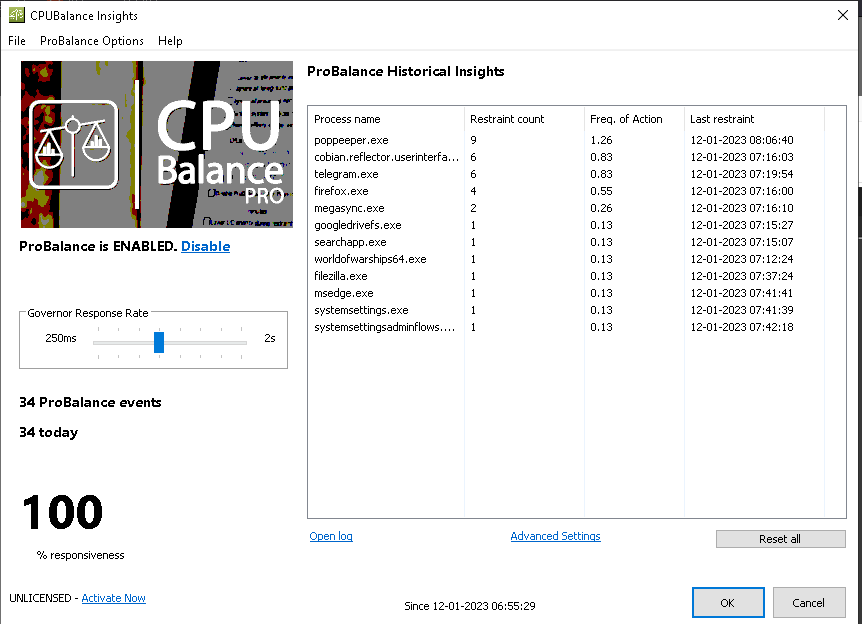The image size is (862, 624).
Task: Select the worldofwarships64.exe row
Action: click(566, 259)
